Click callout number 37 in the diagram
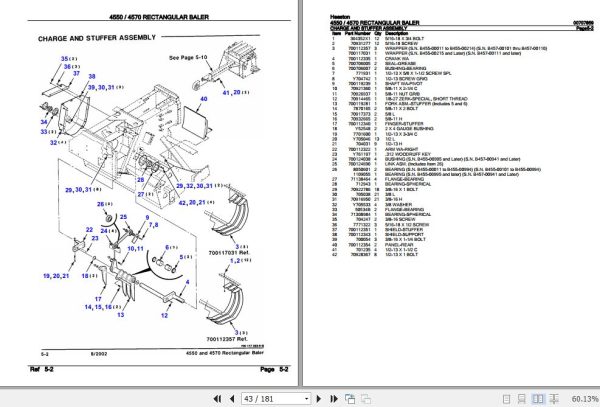Screen dimensions: 600x407 tap(76, 73)
